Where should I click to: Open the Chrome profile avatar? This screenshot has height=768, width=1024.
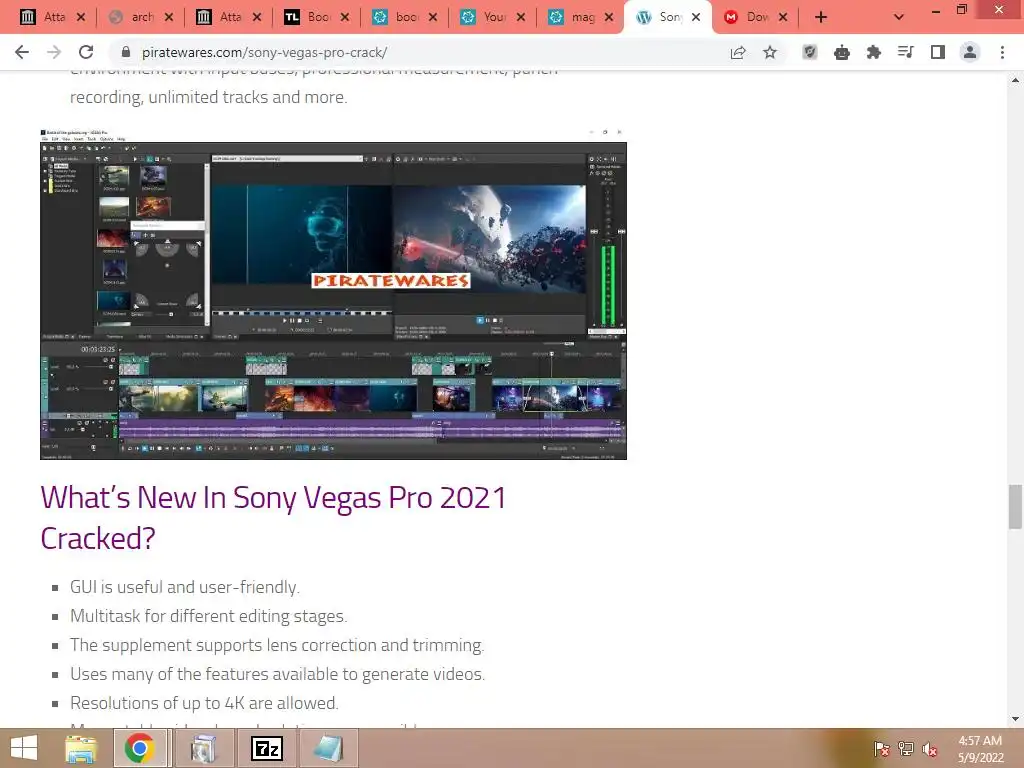tap(970, 52)
